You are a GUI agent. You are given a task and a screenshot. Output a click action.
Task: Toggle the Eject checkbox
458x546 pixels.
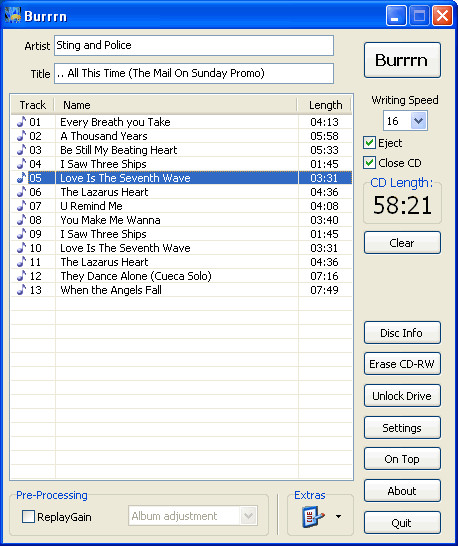coord(369,143)
